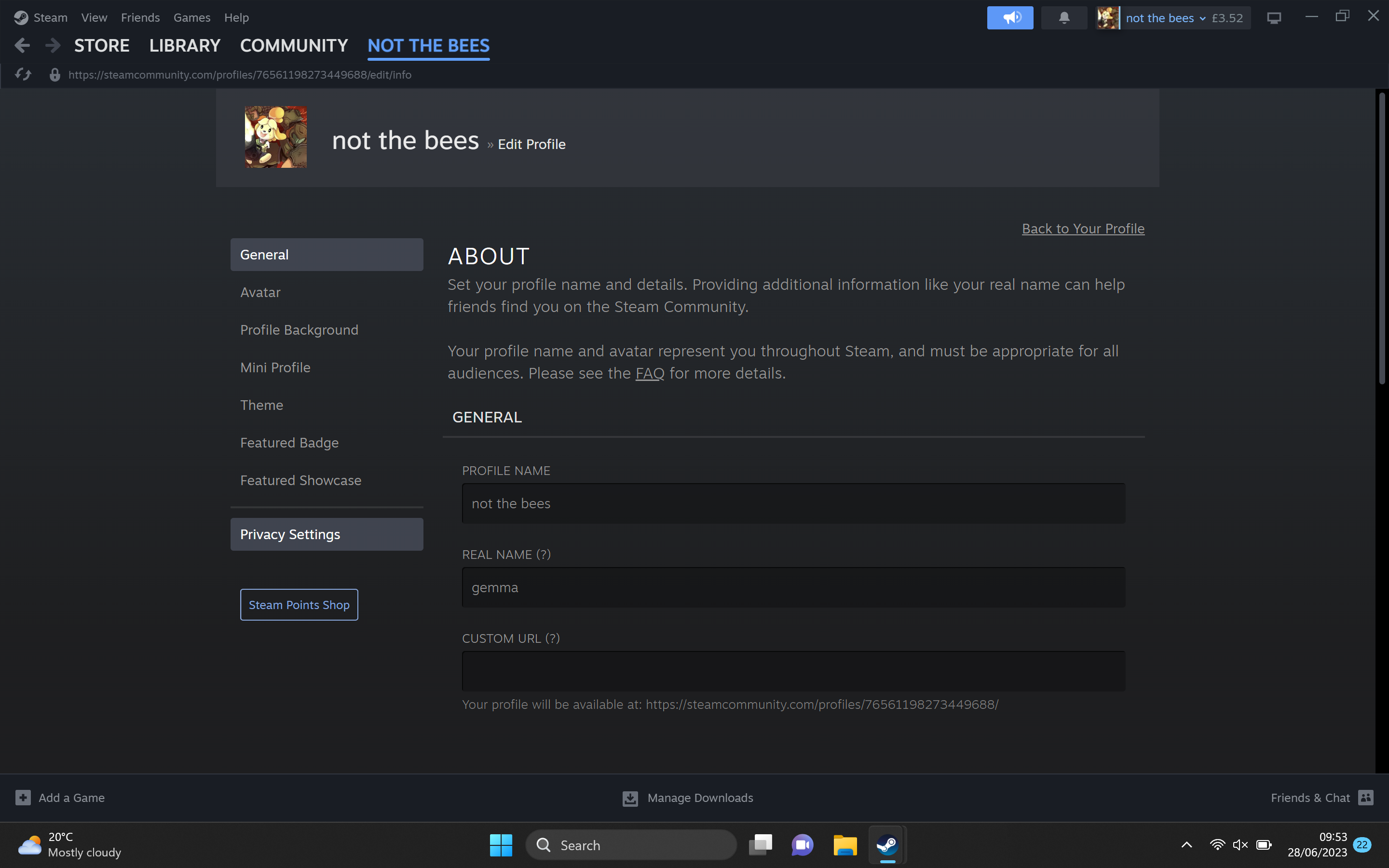Open the Help menu
The width and height of the screenshot is (1389, 868).
[x=236, y=18]
